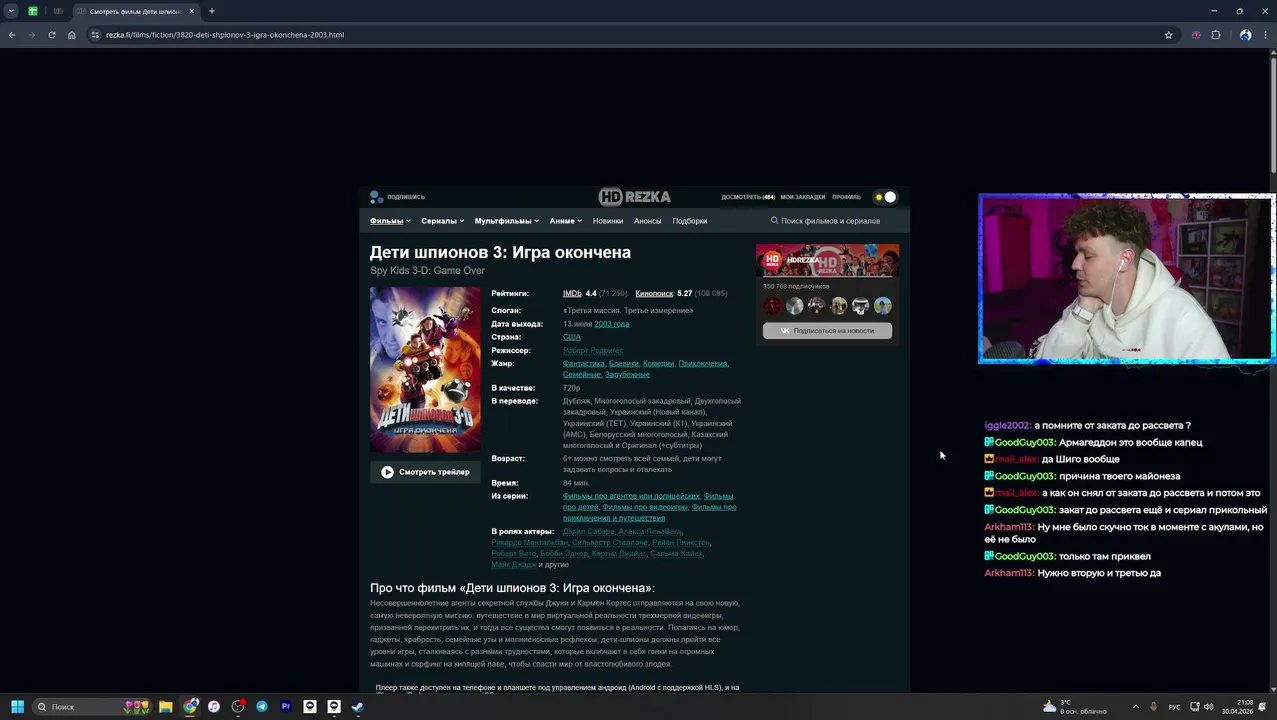Viewport: 1277px width, 720px height.
Task: Open File Explorer from taskbar
Action: pos(166,707)
